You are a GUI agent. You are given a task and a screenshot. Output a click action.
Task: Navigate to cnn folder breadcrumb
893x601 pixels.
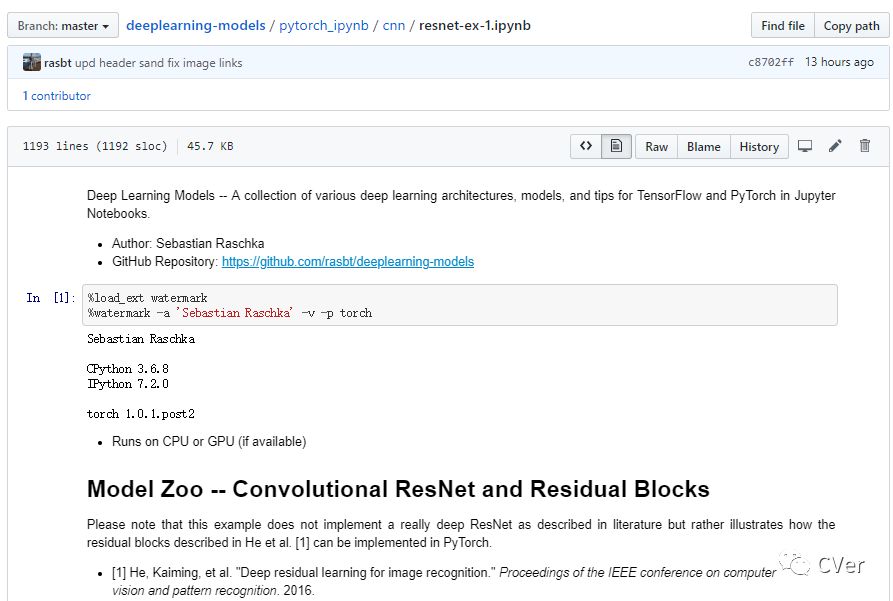[393, 25]
